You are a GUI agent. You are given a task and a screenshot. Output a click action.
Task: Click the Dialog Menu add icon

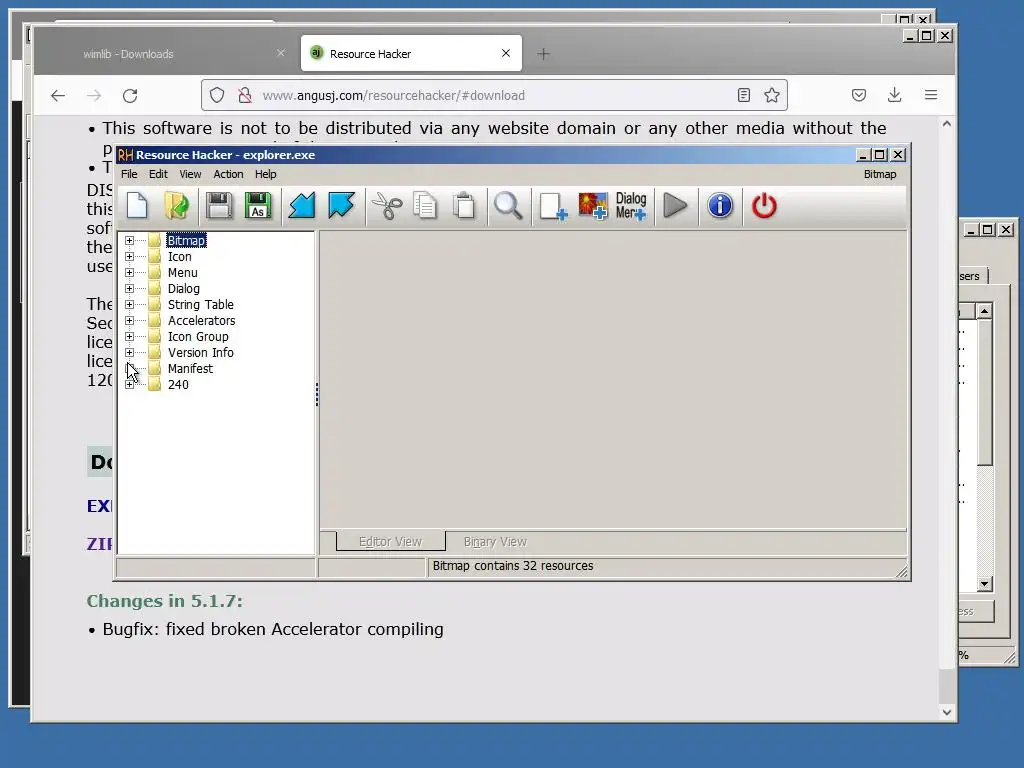[x=631, y=206]
